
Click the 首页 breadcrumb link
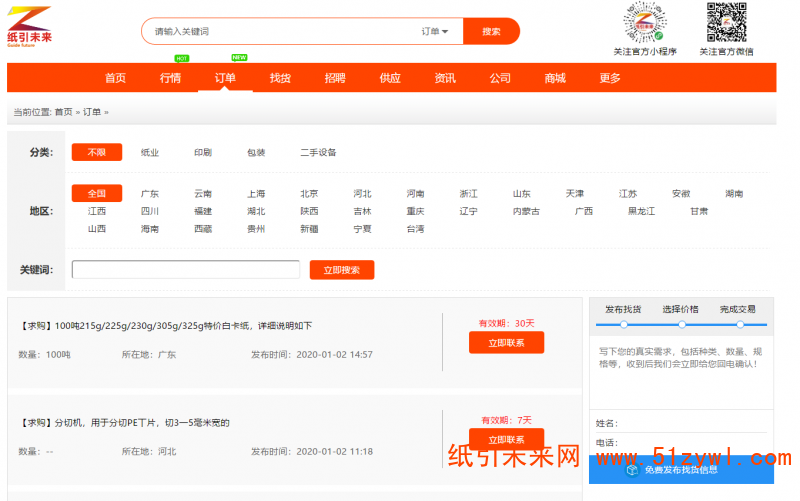pyautogui.click(x=63, y=112)
